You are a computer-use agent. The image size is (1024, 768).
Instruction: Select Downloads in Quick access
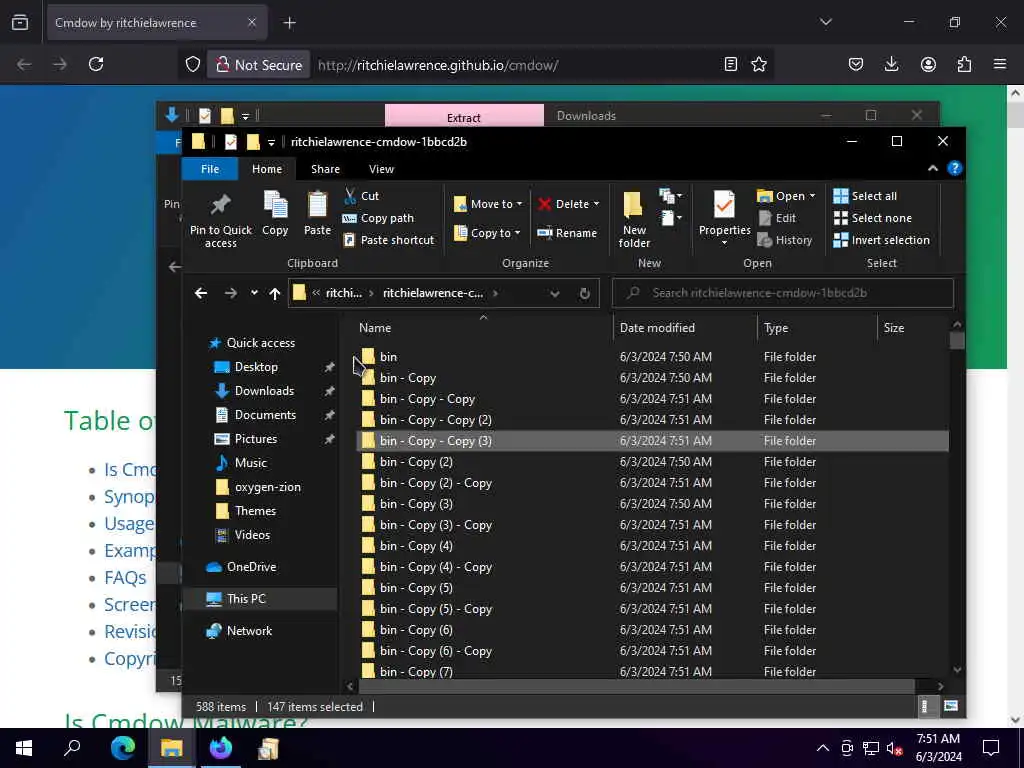tap(264, 391)
